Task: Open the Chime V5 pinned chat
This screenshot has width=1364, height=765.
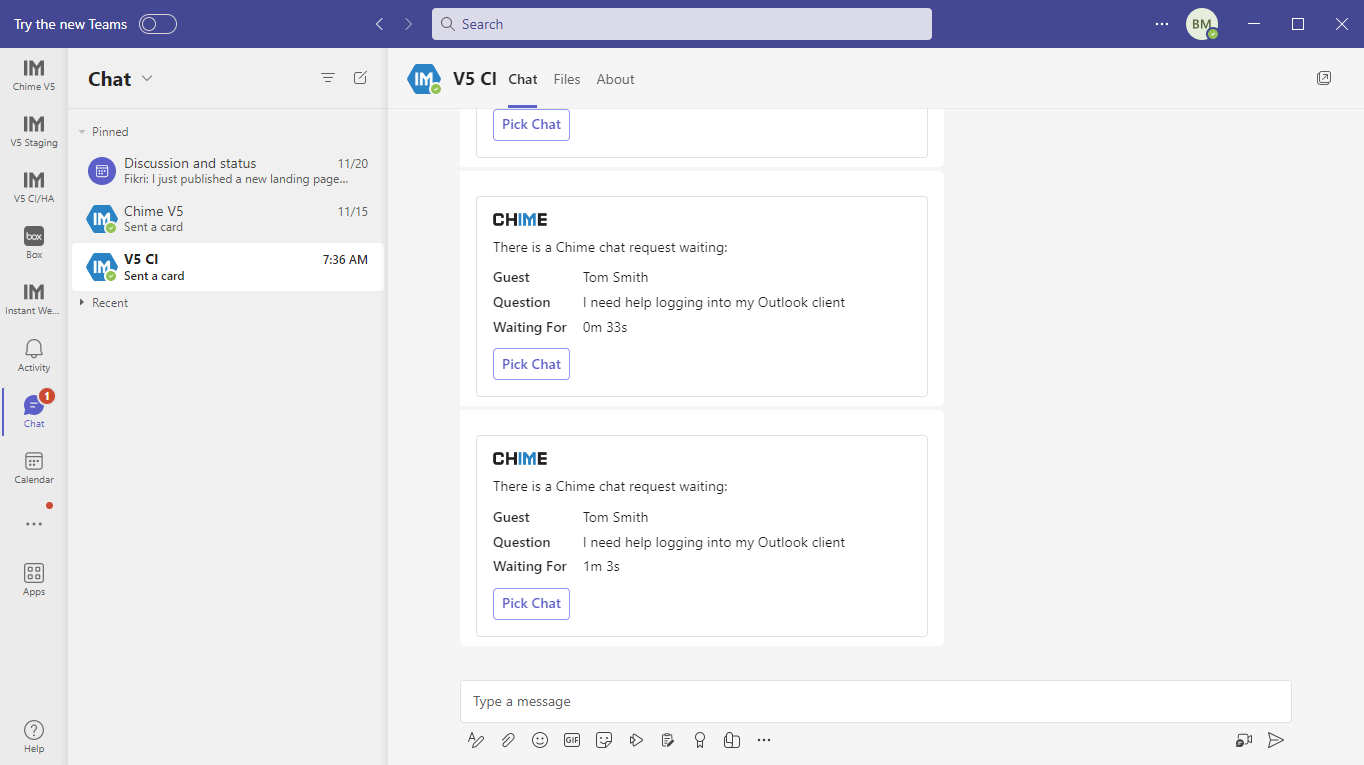Action: point(227,219)
